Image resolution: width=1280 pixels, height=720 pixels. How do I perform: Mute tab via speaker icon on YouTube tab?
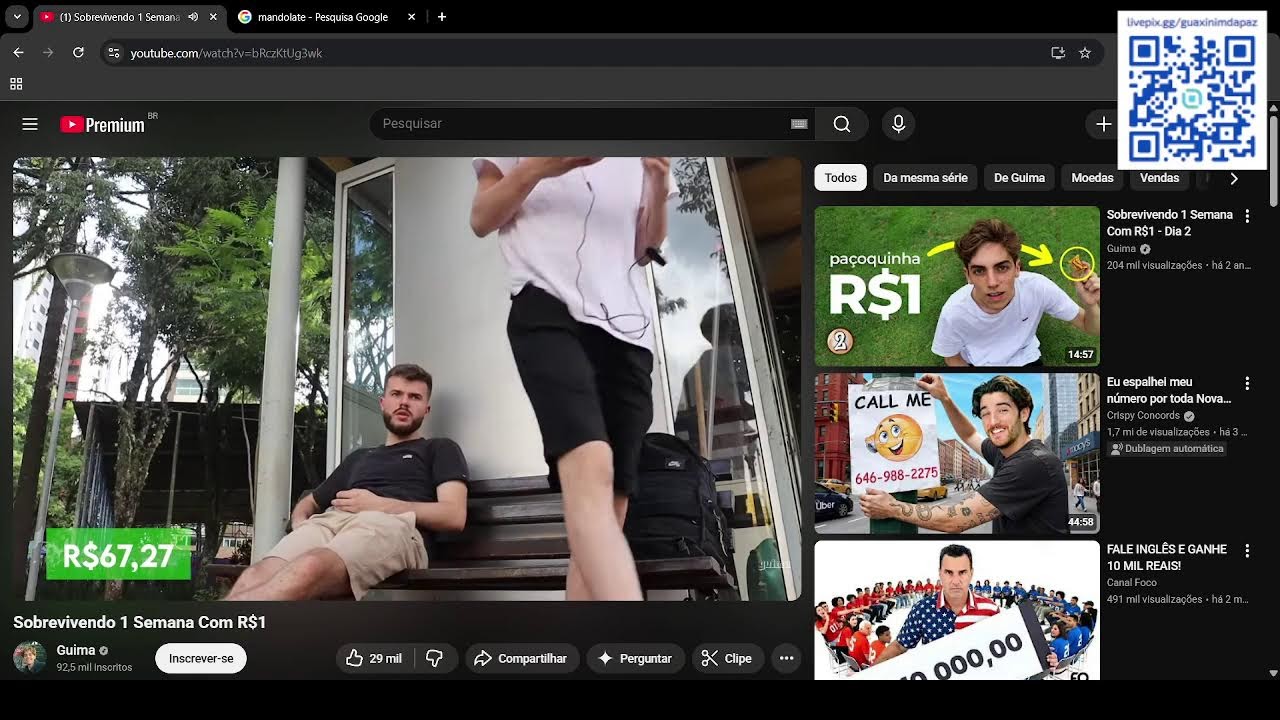tap(193, 17)
